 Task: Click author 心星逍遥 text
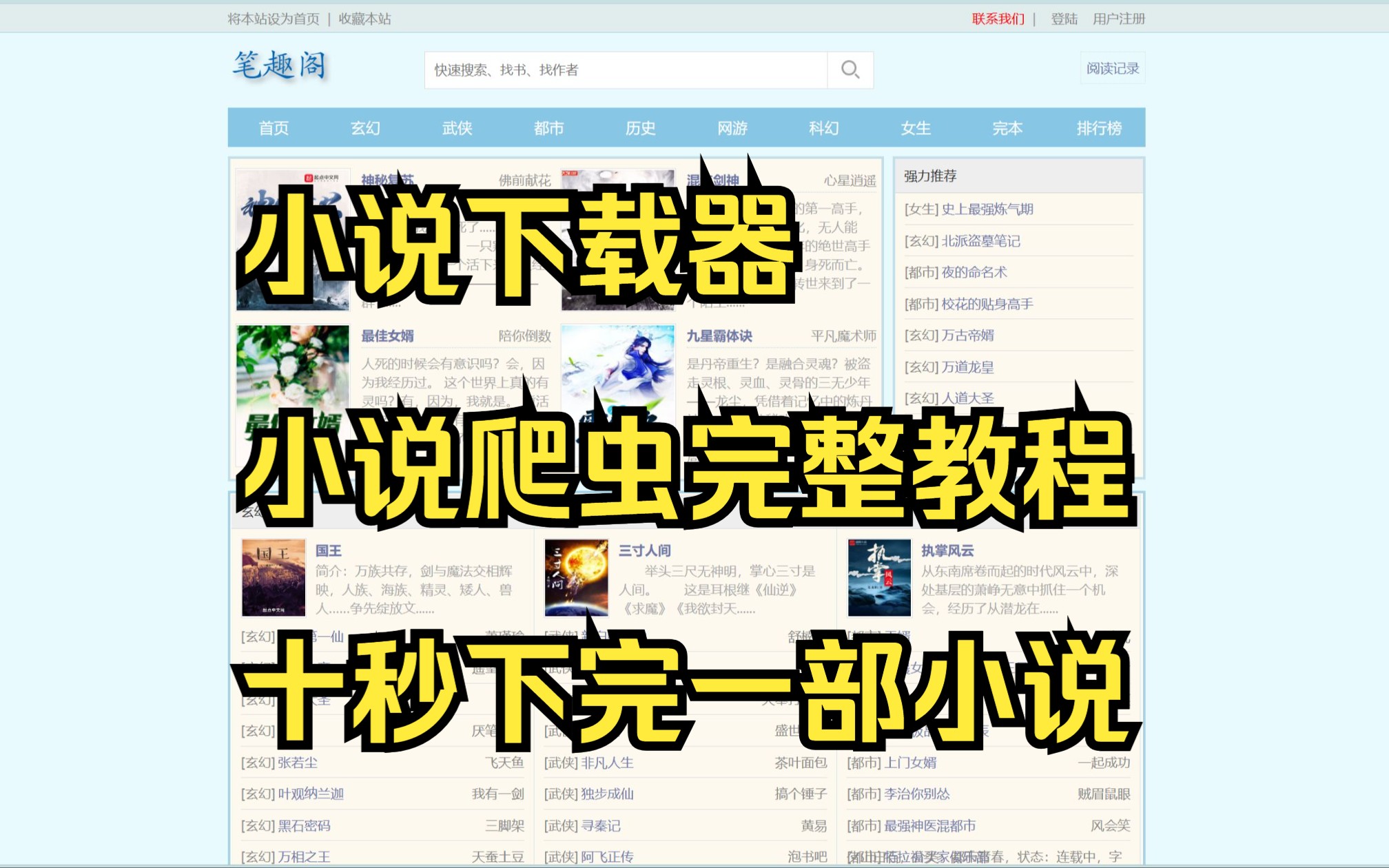pyautogui.click(x=850, y=180)
